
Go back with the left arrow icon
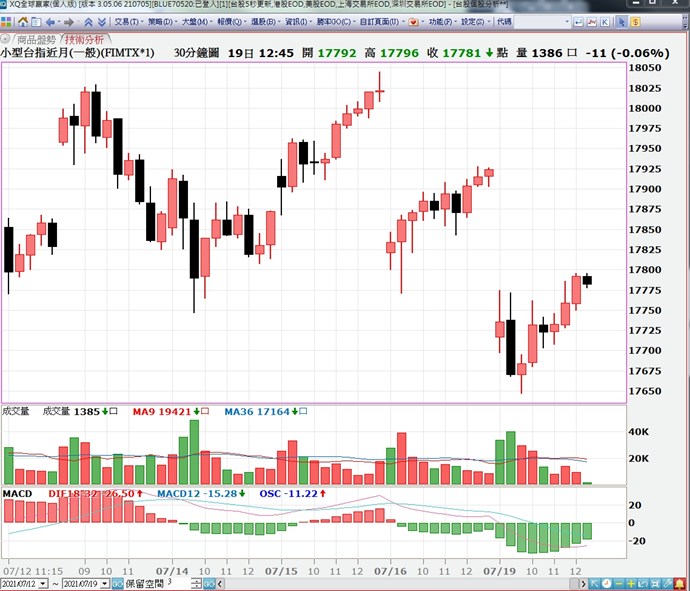pos(50,22)
